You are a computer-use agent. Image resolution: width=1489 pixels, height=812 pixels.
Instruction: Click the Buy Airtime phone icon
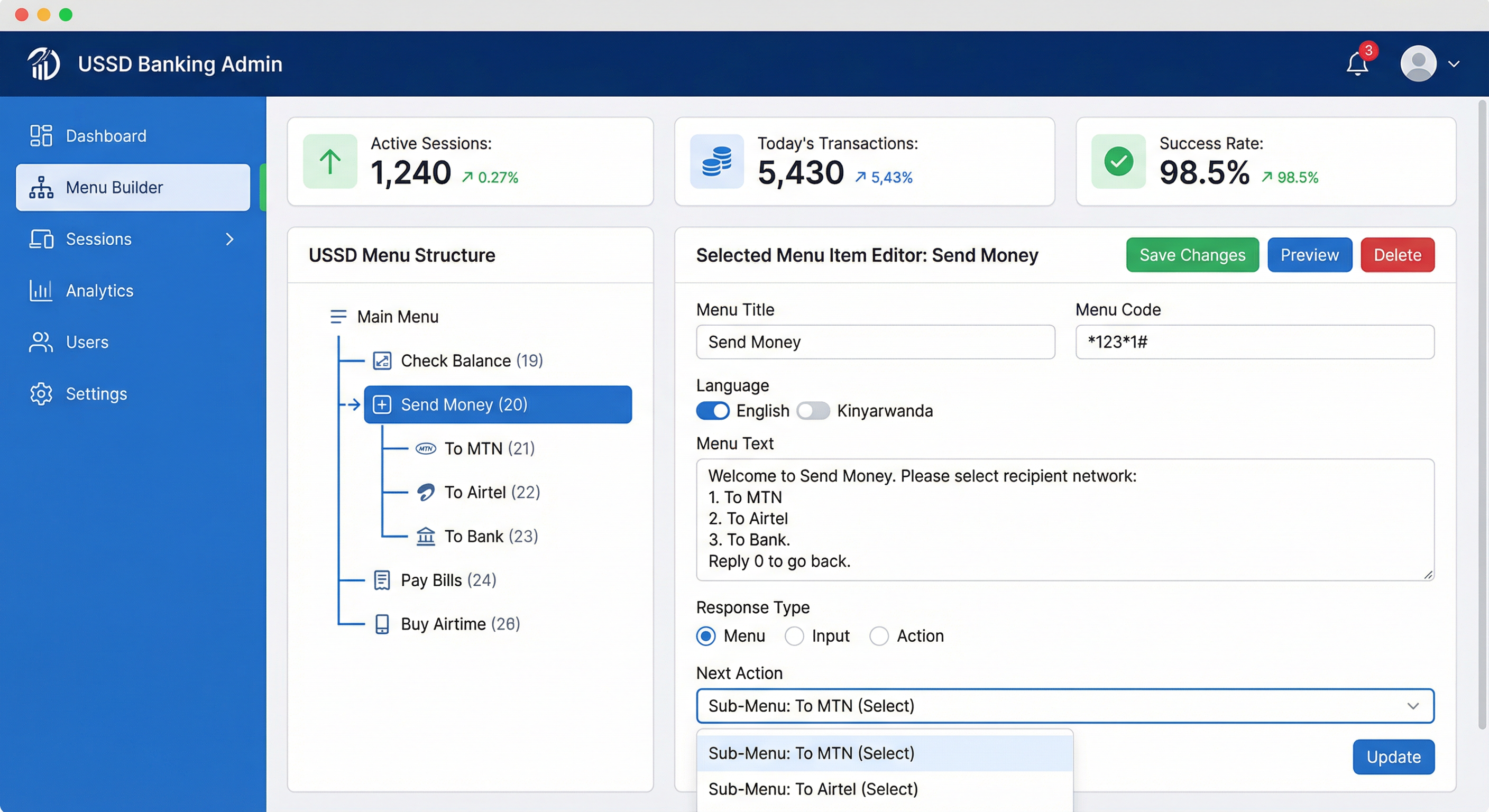tap(381, 624)
